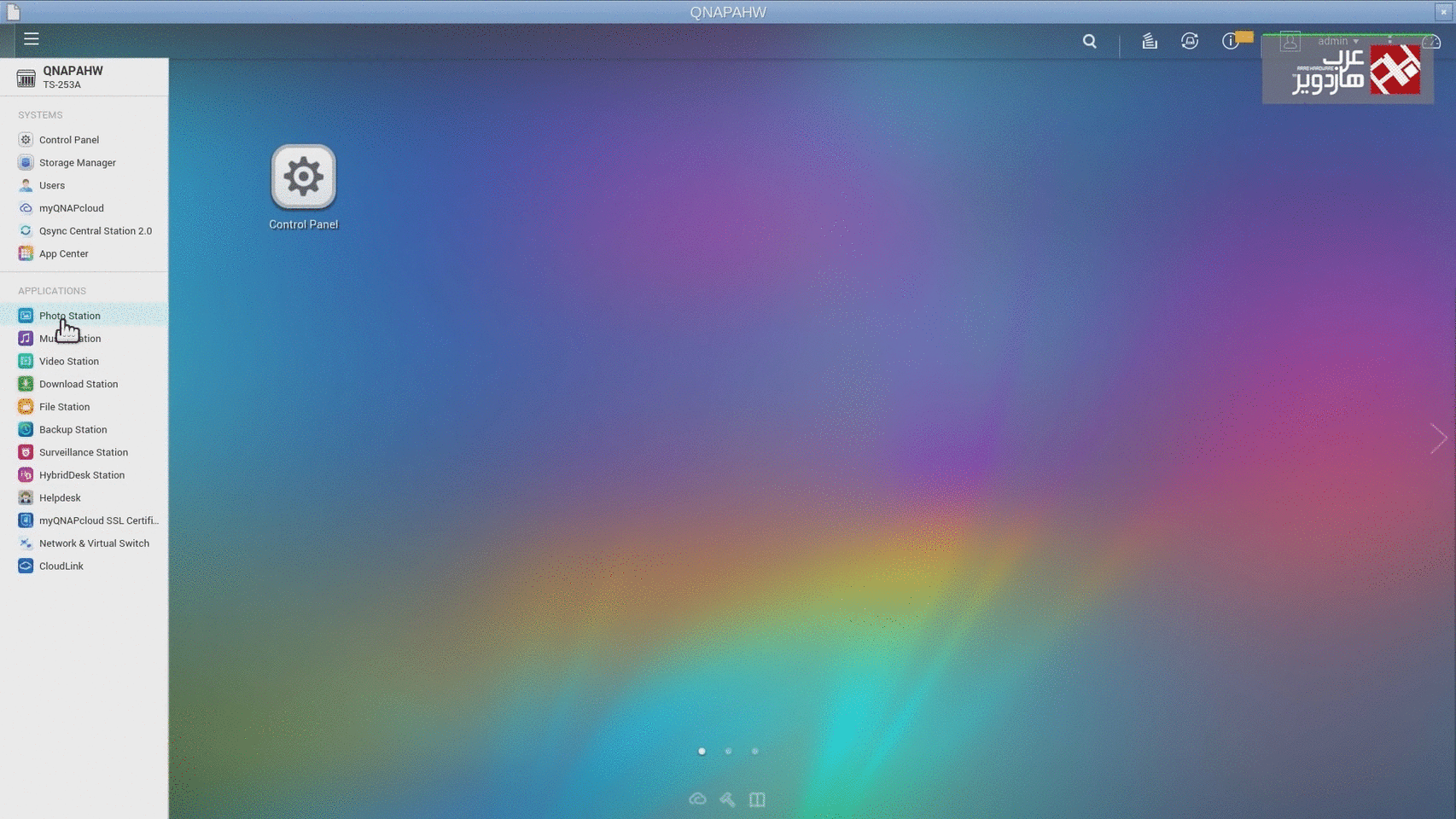Click document icon in title bar

(x=13, y=12)
